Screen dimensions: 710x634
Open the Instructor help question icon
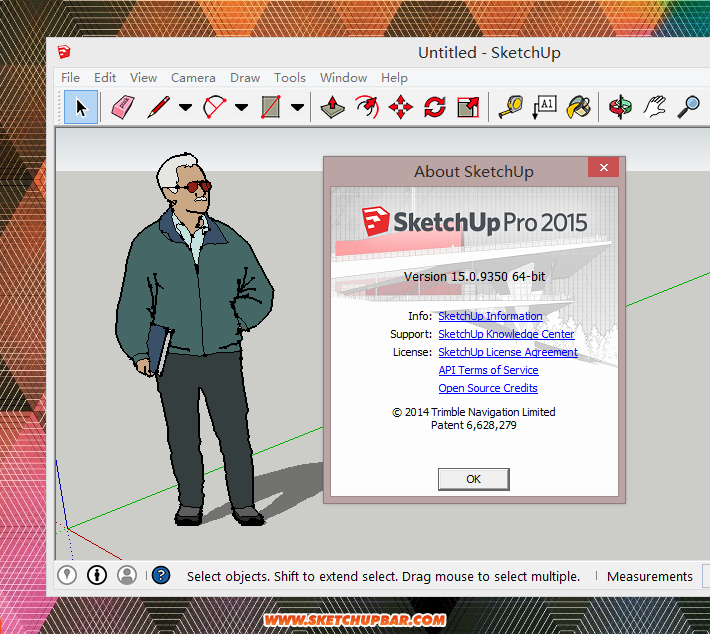tap(161, 575)
